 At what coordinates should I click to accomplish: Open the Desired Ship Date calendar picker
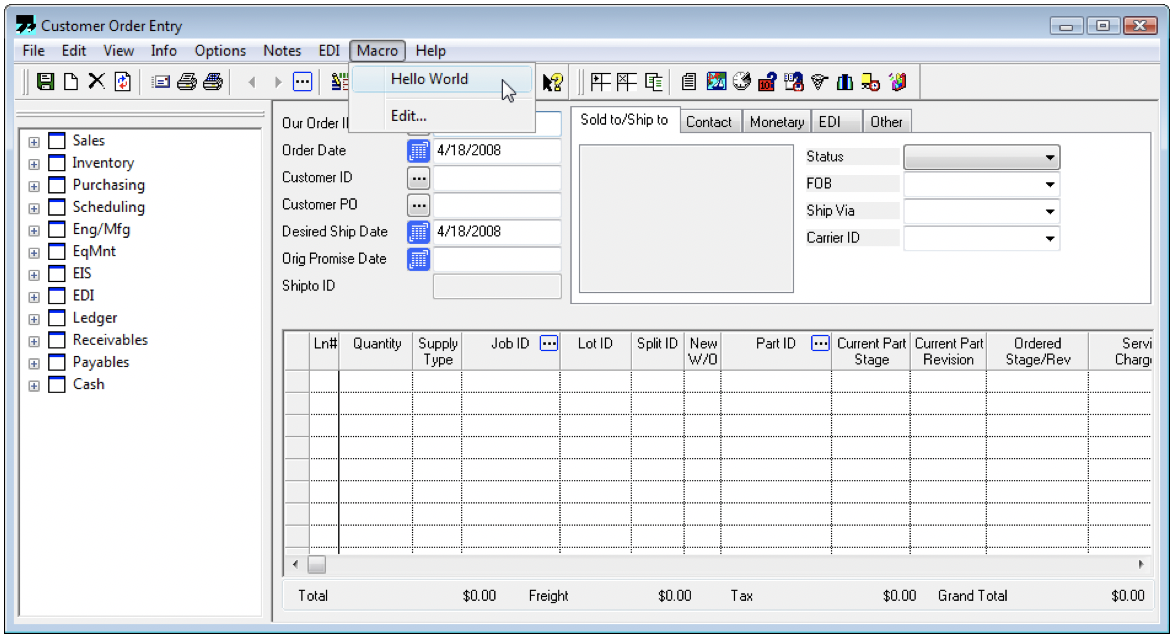tap(418, 232)
